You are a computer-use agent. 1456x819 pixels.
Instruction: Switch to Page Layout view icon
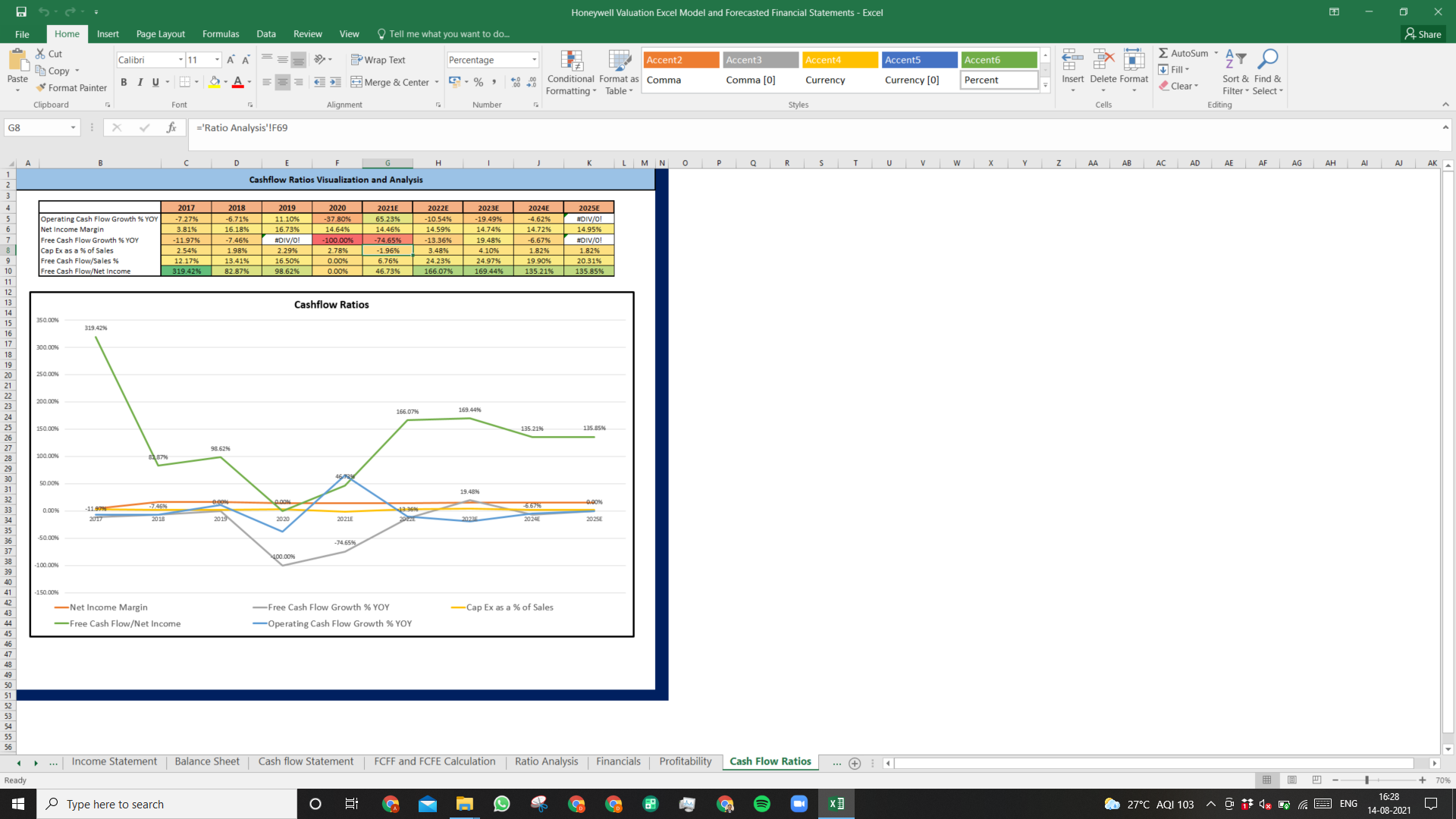(x=1291, y=780)
